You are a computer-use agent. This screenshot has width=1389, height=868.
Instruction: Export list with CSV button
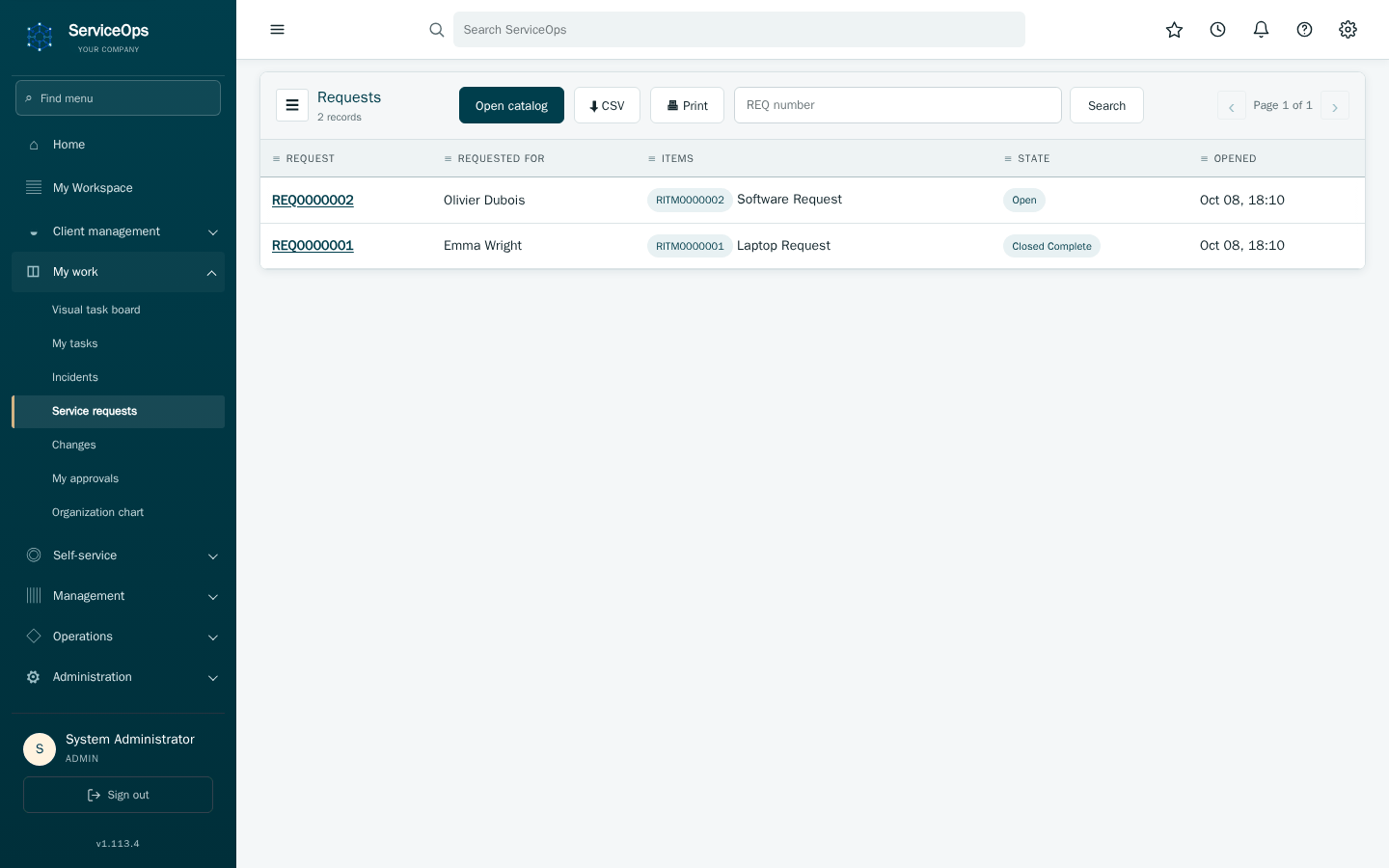[x=607, y=105]
